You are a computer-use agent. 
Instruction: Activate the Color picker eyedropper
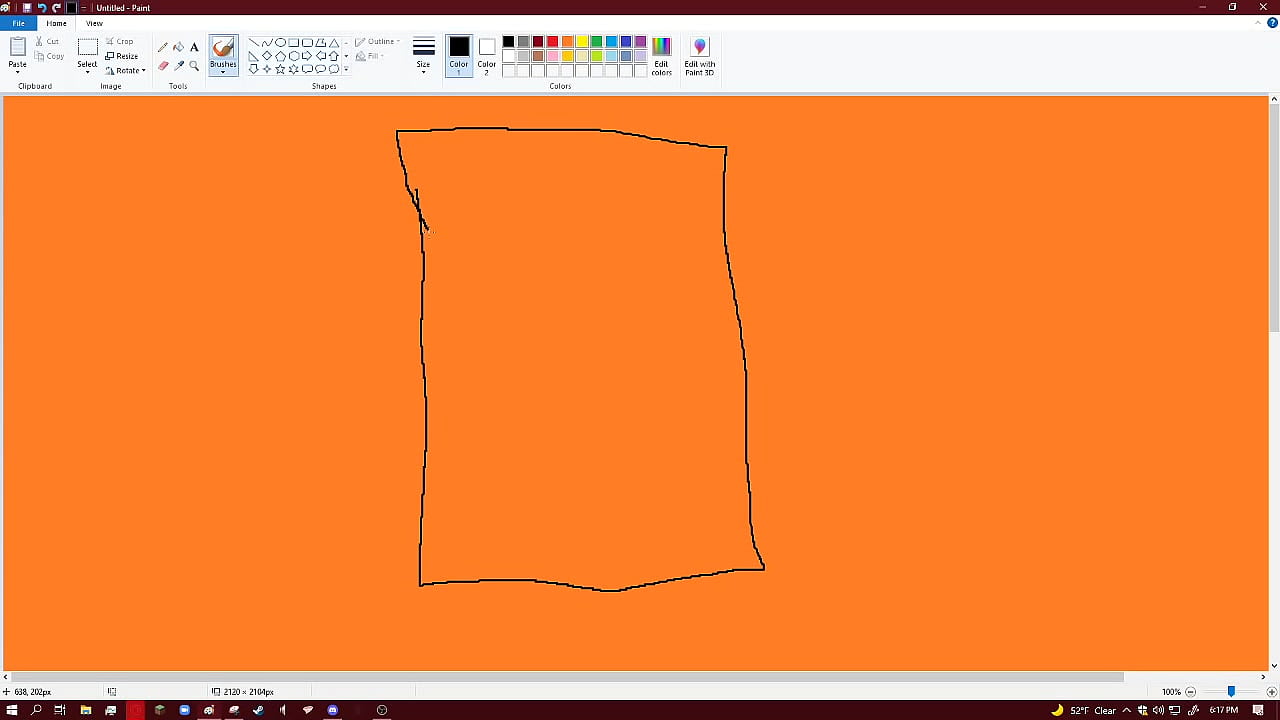tap(178, 66)
